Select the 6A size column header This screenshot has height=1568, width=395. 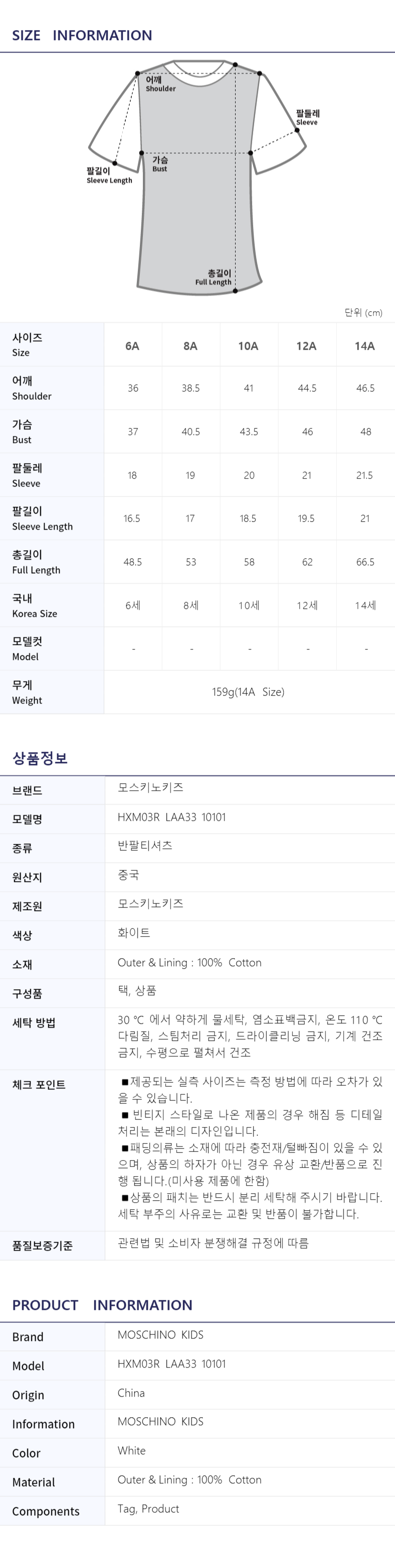coord(133,346)
